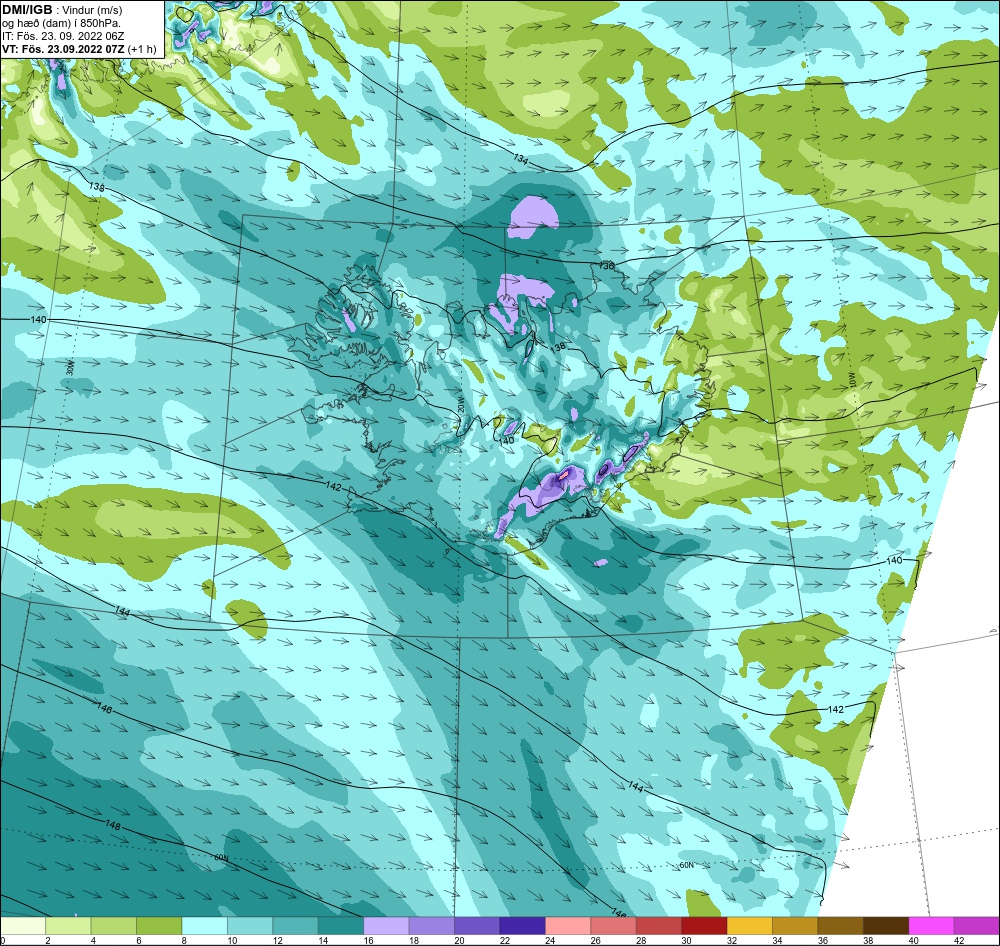Image resolution: width=1000 pixels, height=946 pixels.
Task: Click the 20–22 m/s purple legend swatch
Action: pos(477,926)
